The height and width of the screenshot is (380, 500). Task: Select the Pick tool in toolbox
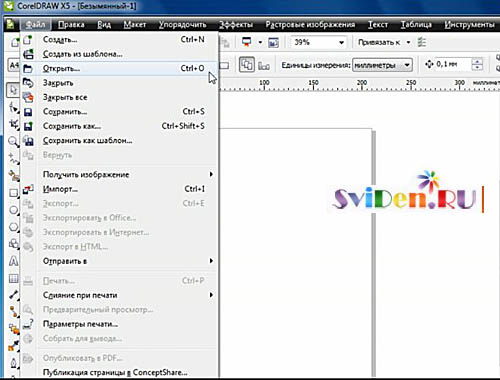click(13, 90)
